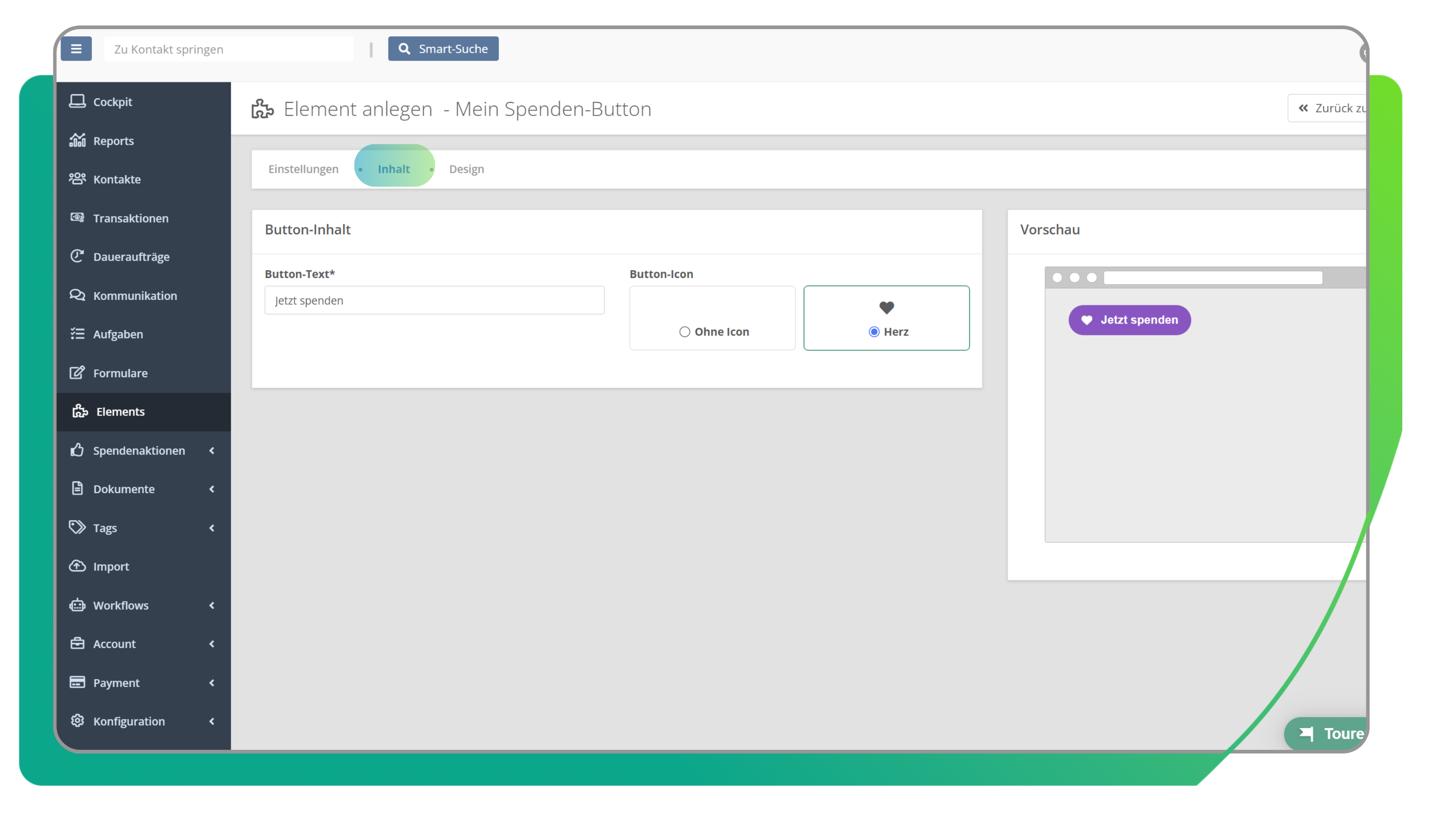
Task: Open Transaktionen money icon
Action: (x=77, y=217)
